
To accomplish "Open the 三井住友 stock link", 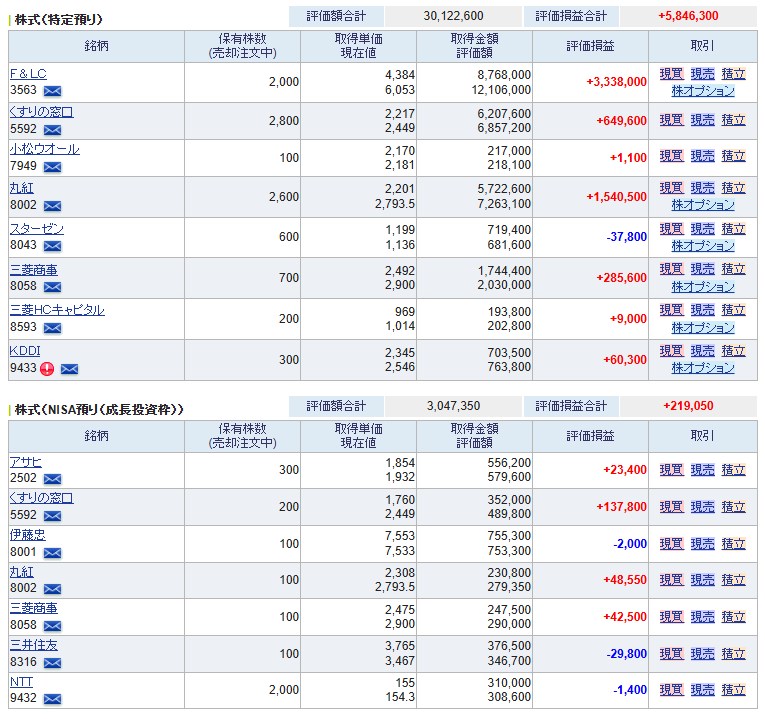I will click(34, 645).
